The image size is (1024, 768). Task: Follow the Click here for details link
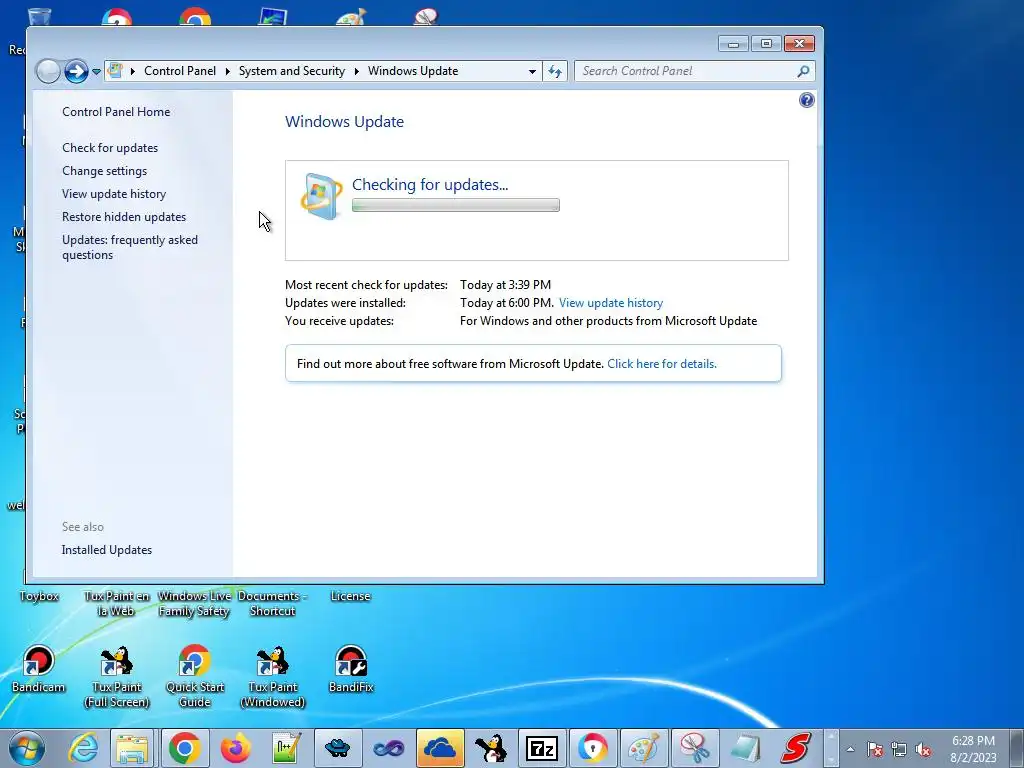tap(662, 364)
